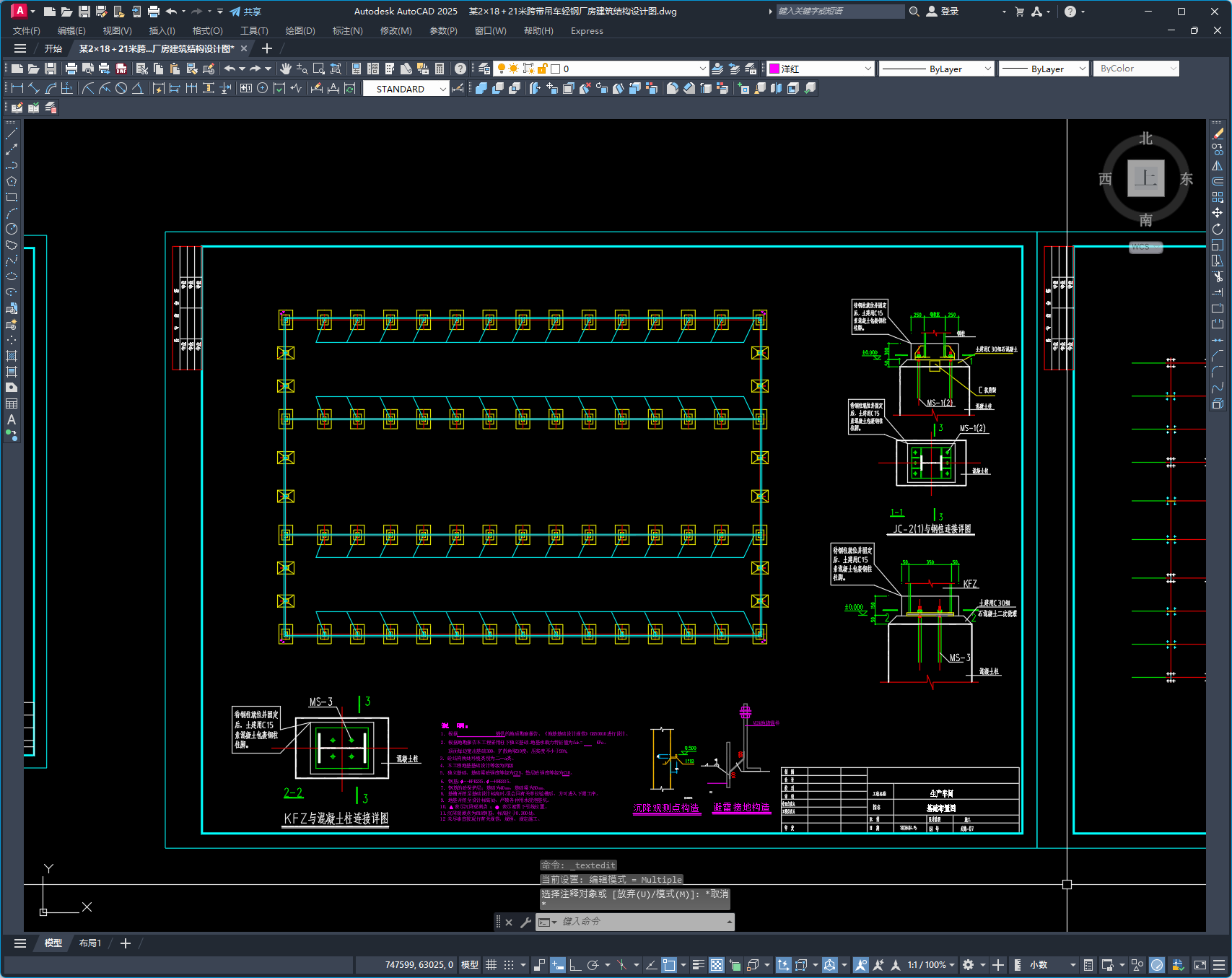Select the Circle drawing tool
Viewport: 1232px width, 978px height.
[12, 229]
